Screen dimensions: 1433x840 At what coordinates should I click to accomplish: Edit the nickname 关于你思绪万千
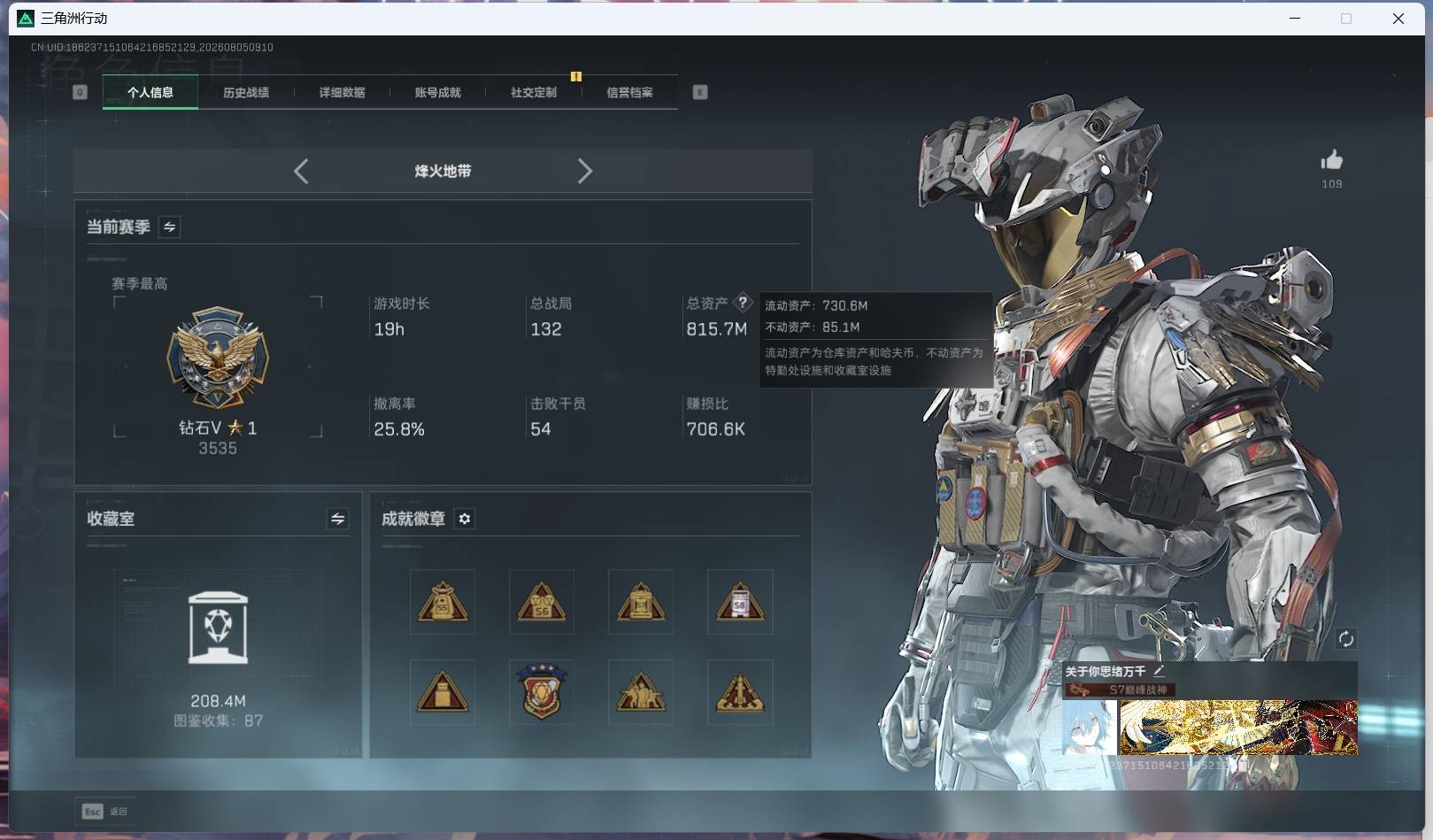point(1159,671)
